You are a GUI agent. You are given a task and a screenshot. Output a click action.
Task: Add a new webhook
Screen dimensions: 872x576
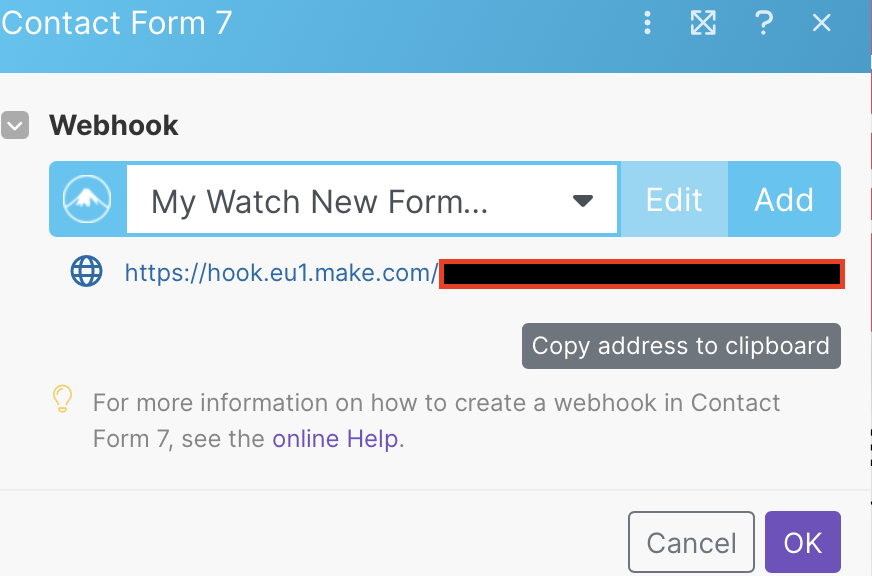[784, 200]
